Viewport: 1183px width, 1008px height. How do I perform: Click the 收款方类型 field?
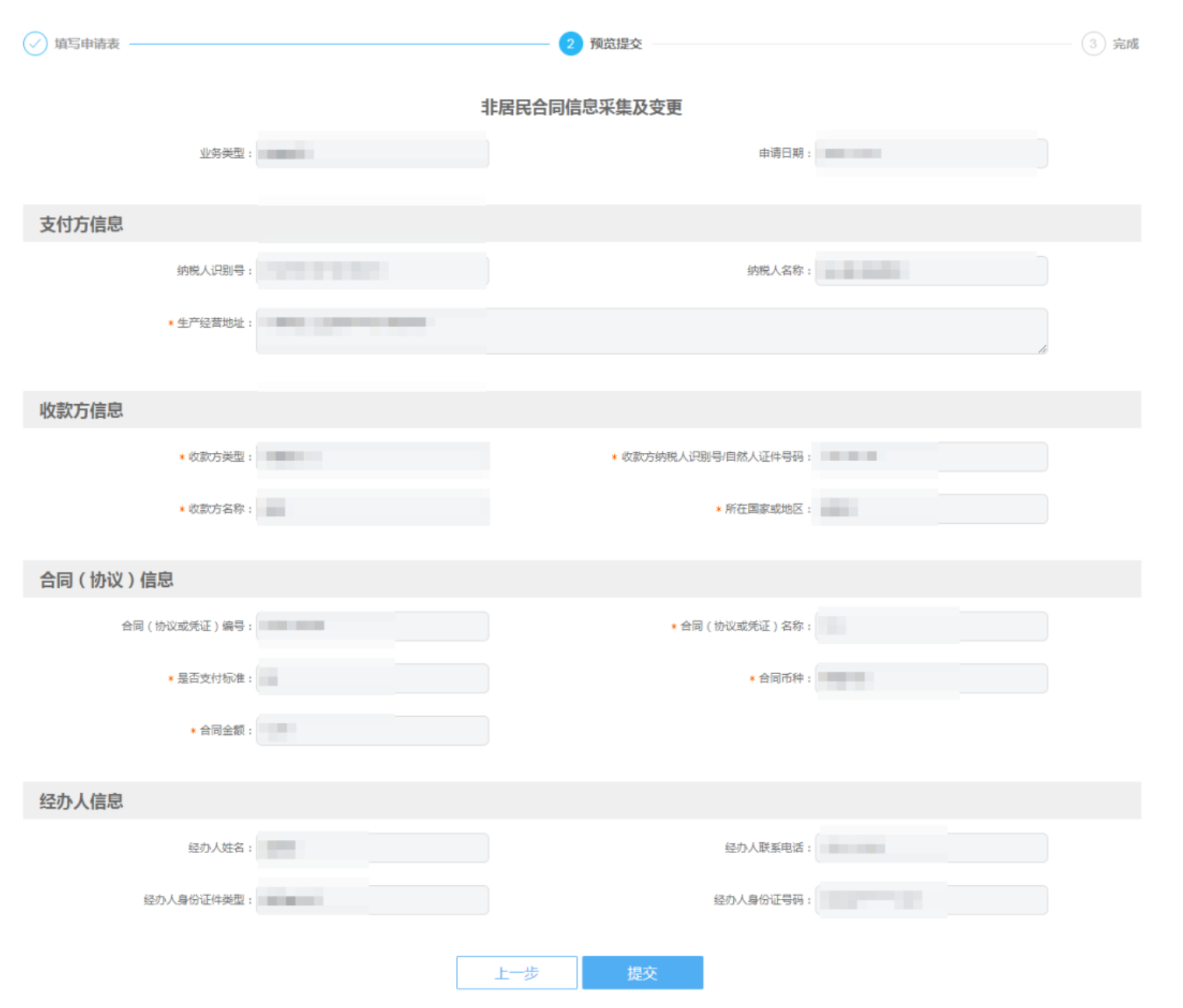pos(373,456)
